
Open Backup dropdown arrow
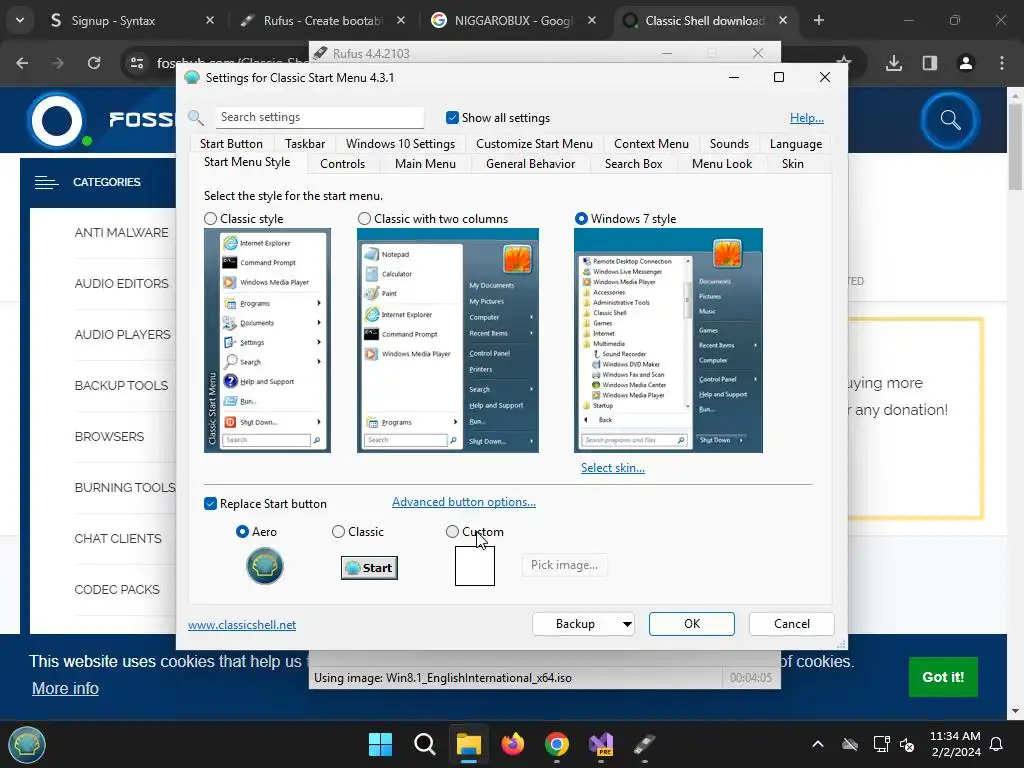coord(627,624)
